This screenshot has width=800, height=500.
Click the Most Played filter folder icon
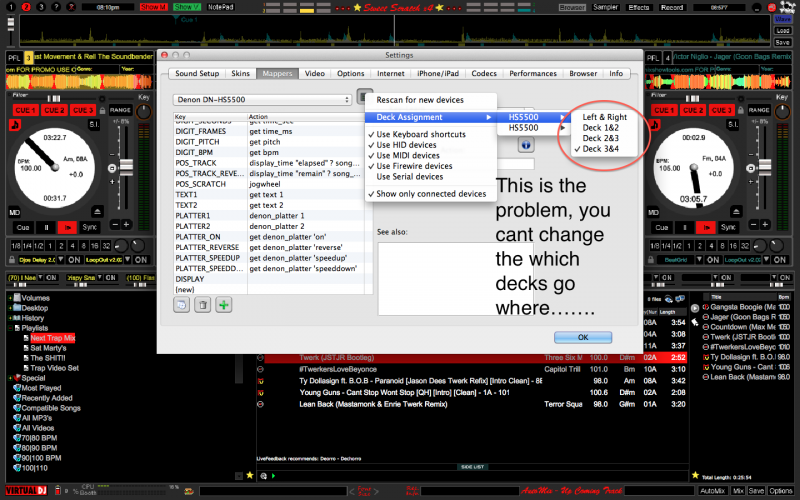(17, 388)
